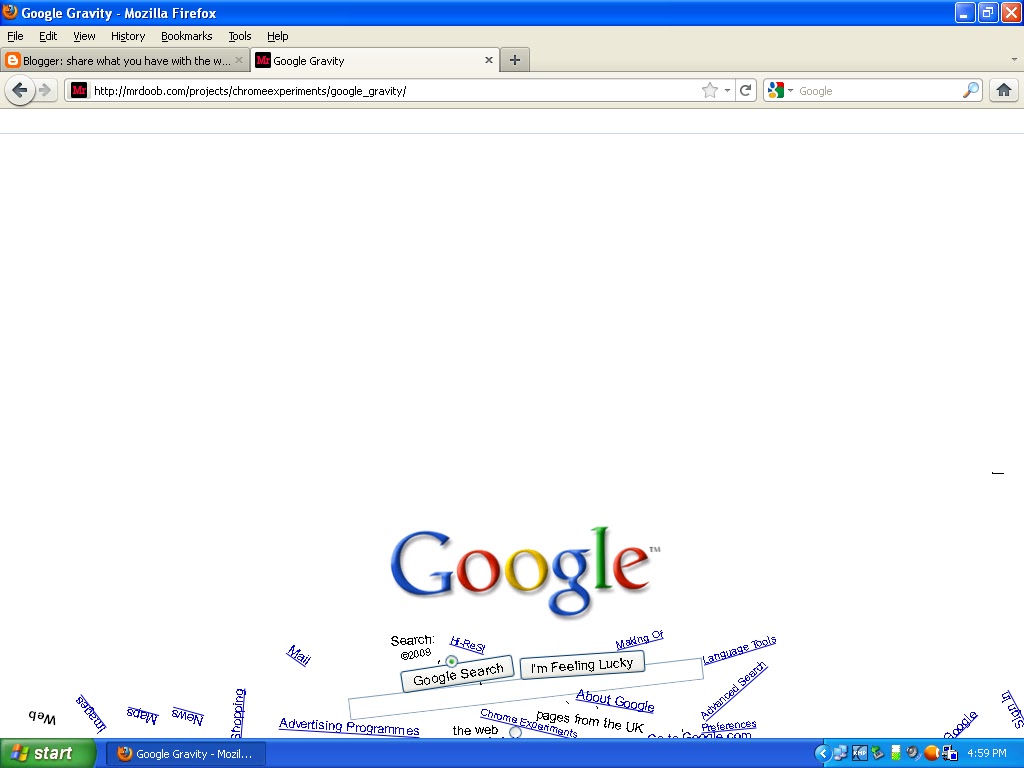Click the Google Gravity taskbar button
Image resolution: width=1024 pixels, height=768 pixels.
pyautogui.click(x=186, y=754)
